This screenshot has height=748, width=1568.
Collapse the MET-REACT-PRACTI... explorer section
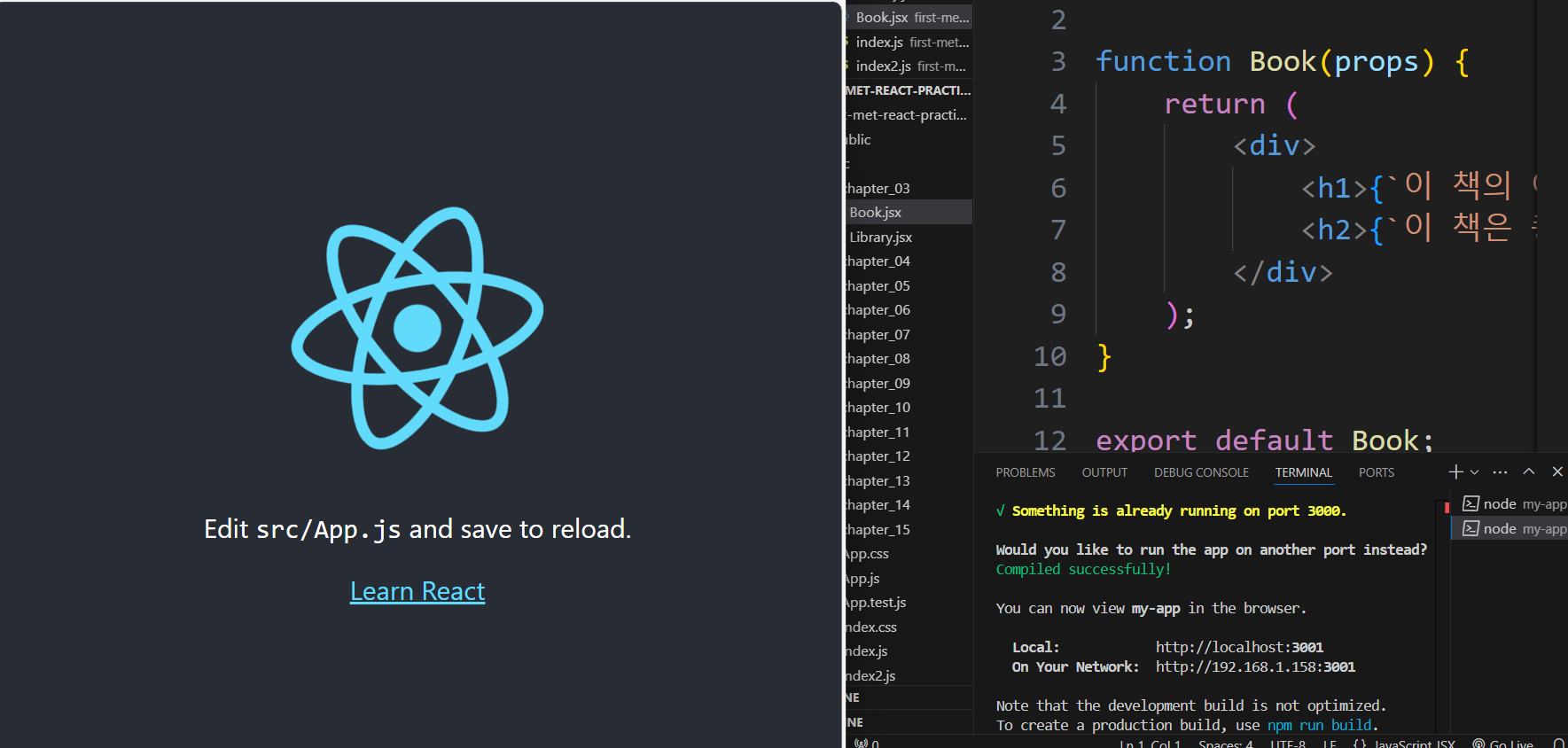point(909,90)
